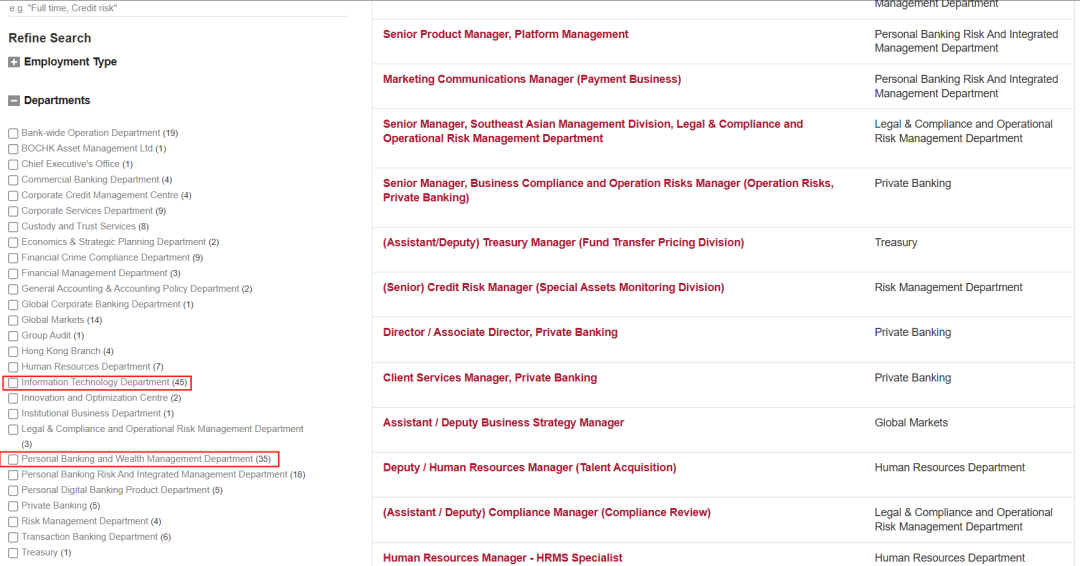
Task: Open Assistant / Deputy Business Strategy Manager job
Action: point(503,422)
